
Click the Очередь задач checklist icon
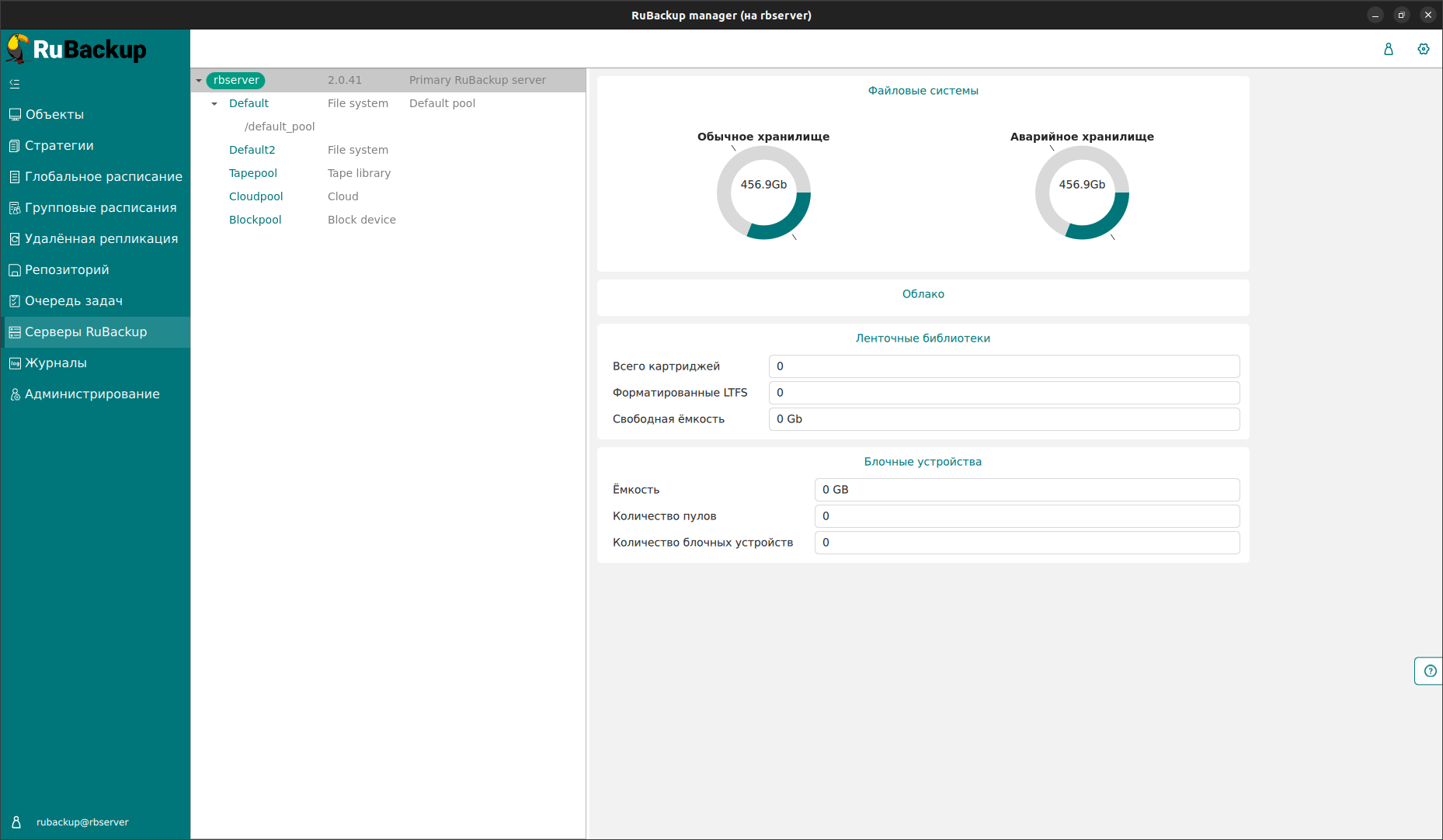(15, 301)
